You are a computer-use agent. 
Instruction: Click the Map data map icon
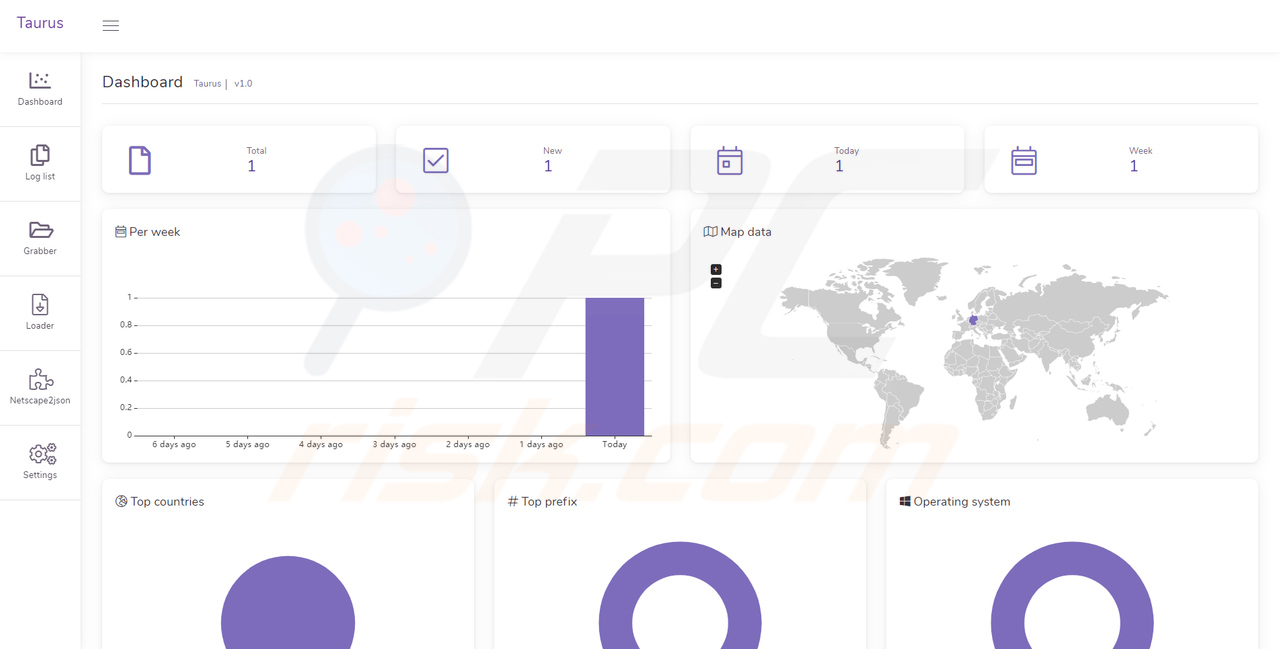click(x=710, y=232)
